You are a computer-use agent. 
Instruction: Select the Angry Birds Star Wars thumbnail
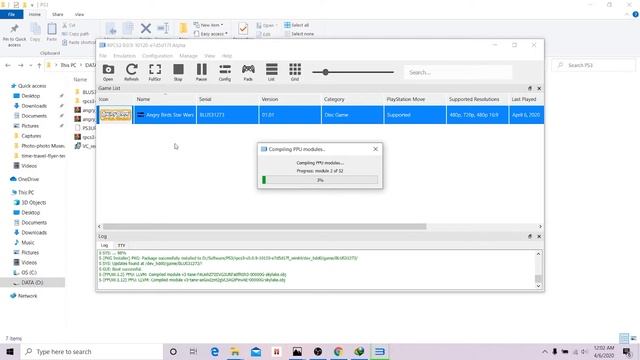(116, 115)
